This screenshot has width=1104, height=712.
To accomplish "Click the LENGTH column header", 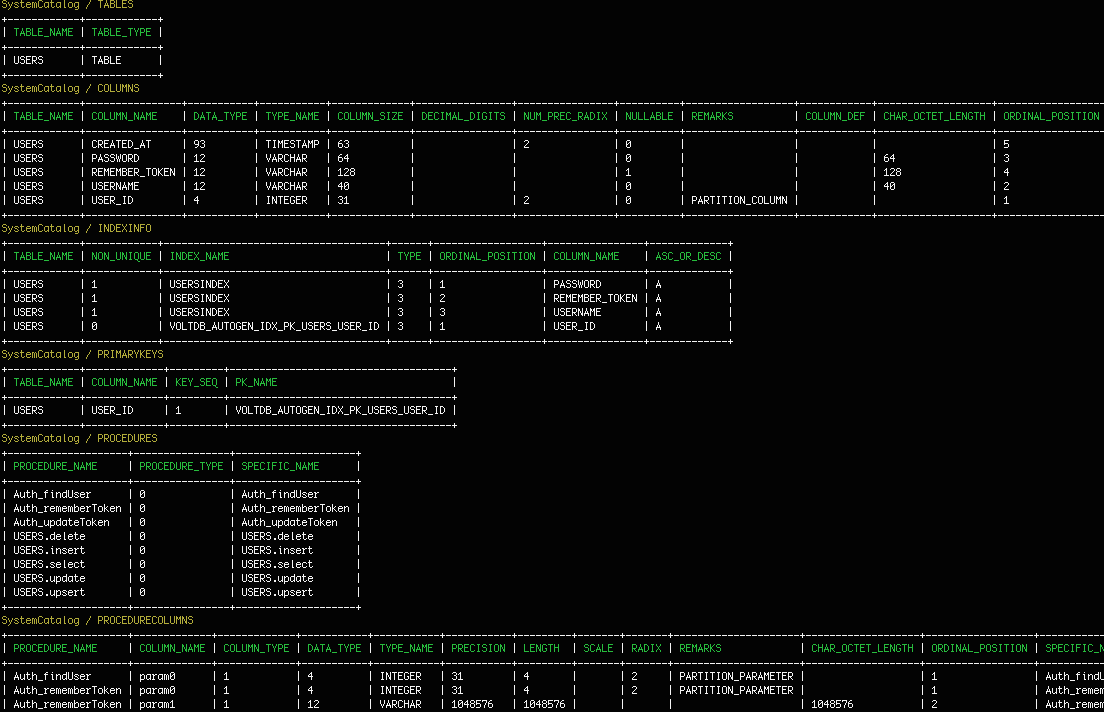I will [x=541, y=649].
